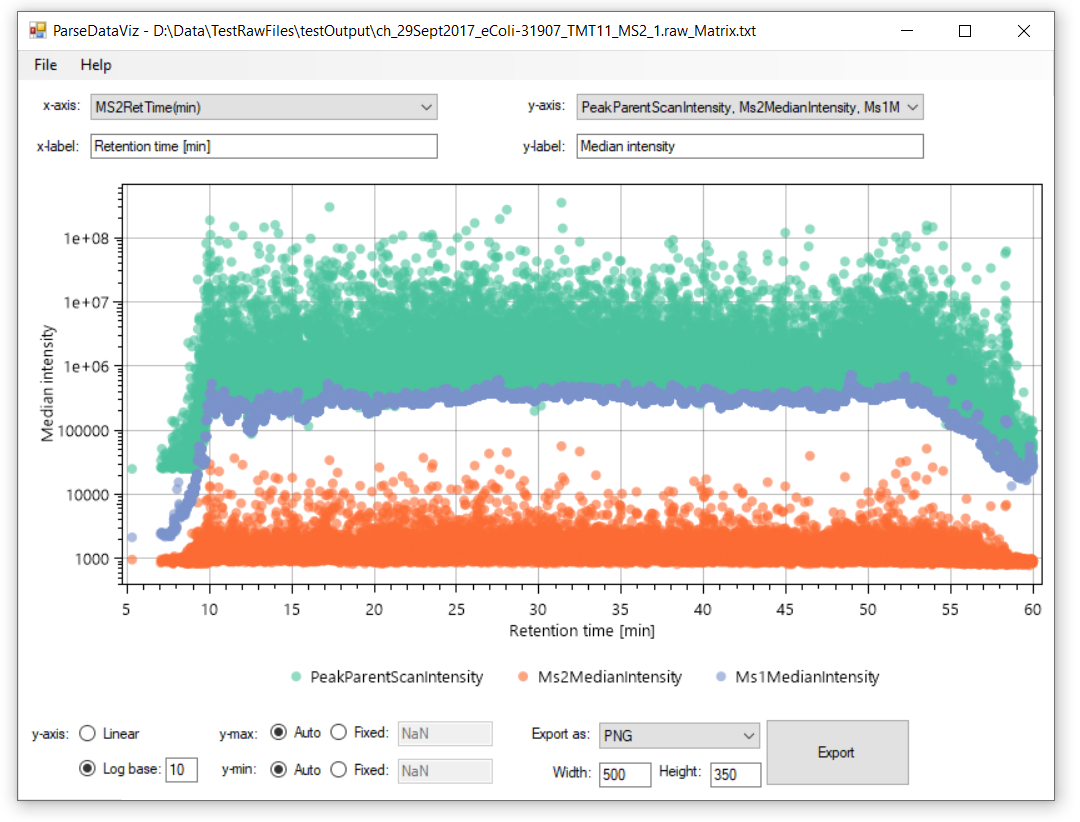Edit the export Width field
1080x822 pixels.
[x=625, y=774]
